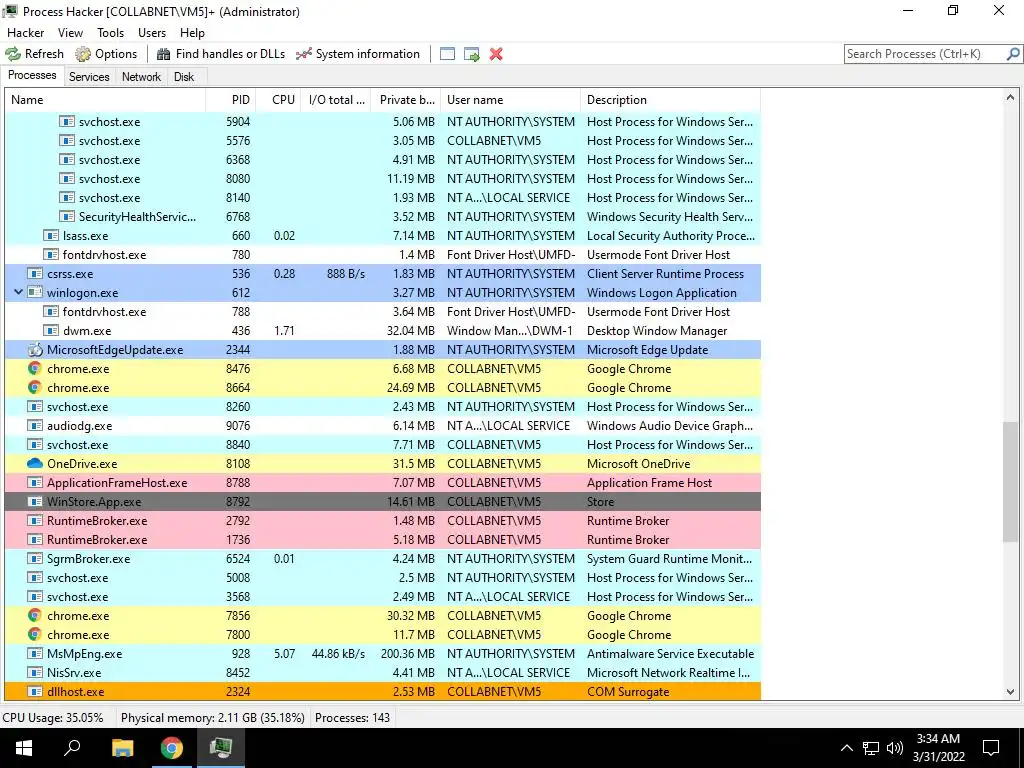Click Chrome icon for PID 7800
1024x768 pixels.
35,634
